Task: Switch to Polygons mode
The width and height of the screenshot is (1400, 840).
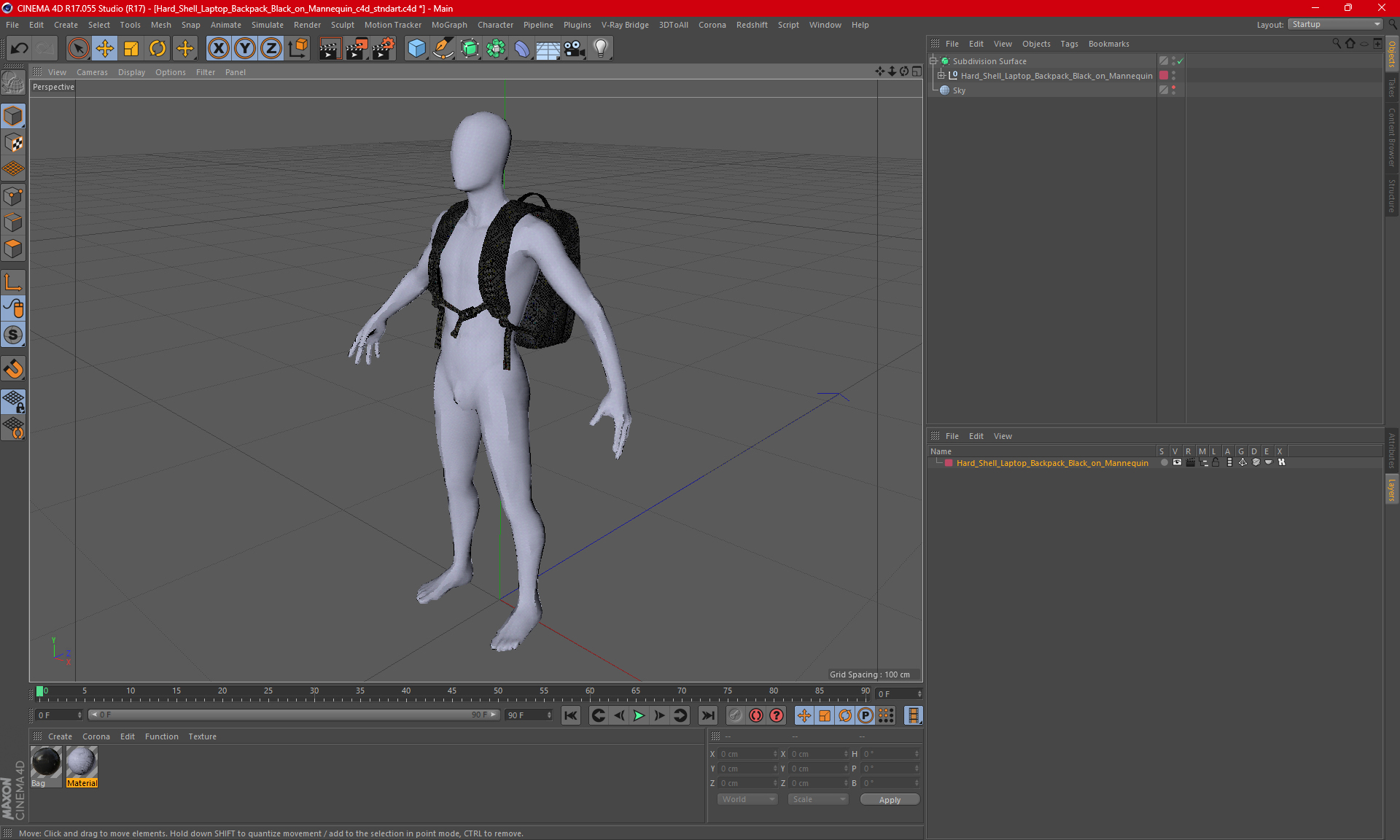Action: point(13,249)
